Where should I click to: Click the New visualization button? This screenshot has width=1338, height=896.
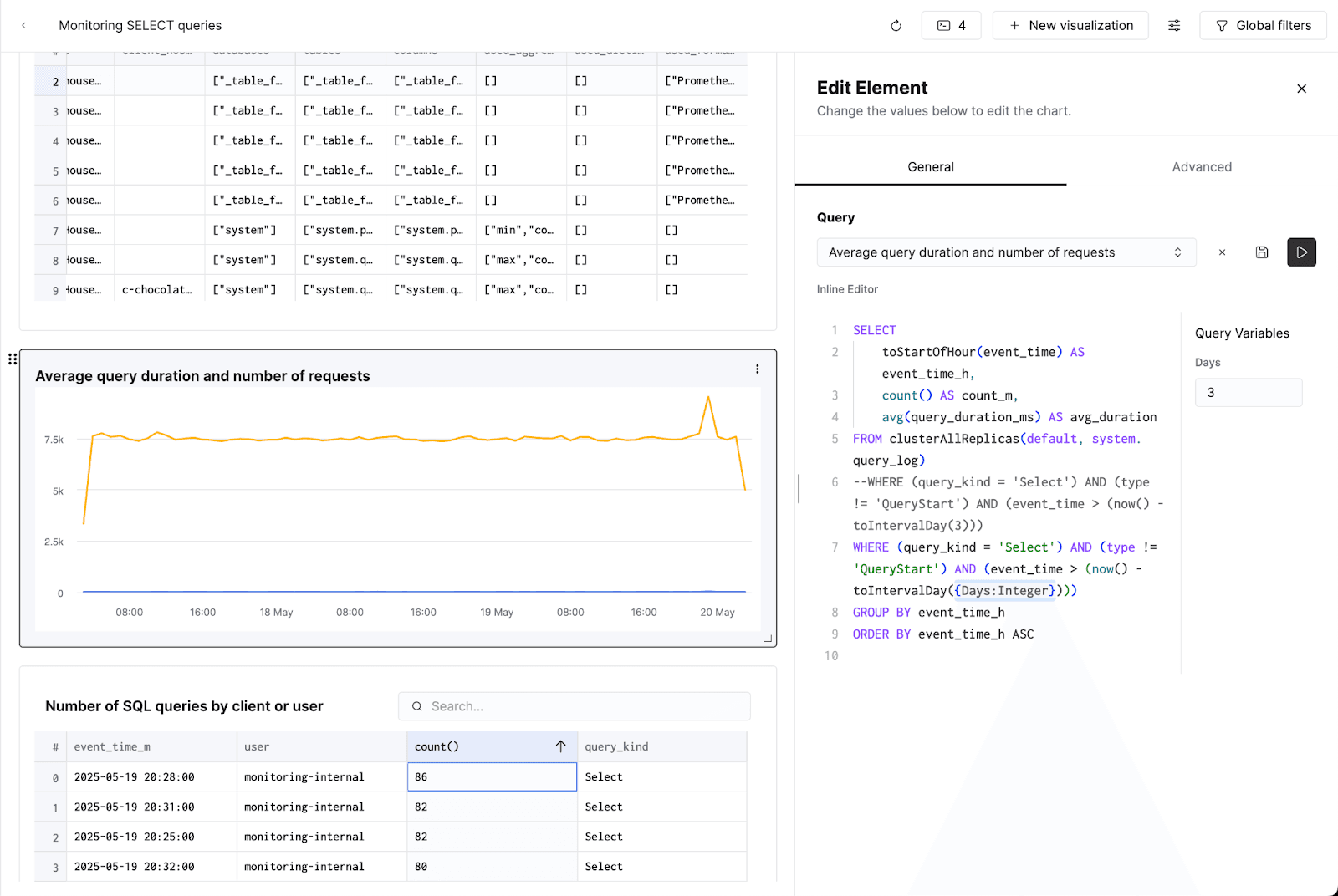click(1070, 26)
